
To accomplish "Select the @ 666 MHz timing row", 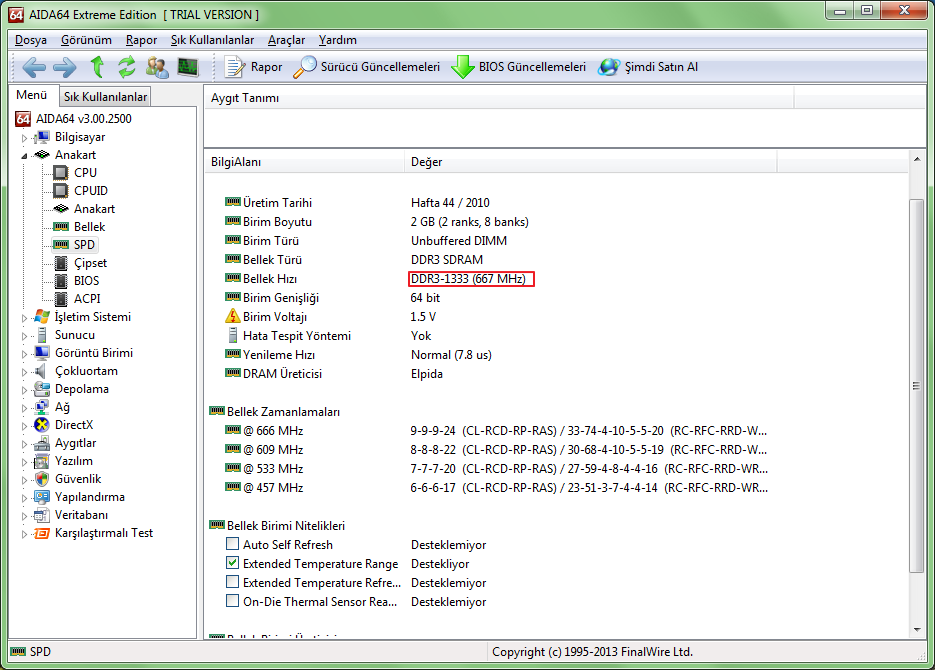I will 497,430.
